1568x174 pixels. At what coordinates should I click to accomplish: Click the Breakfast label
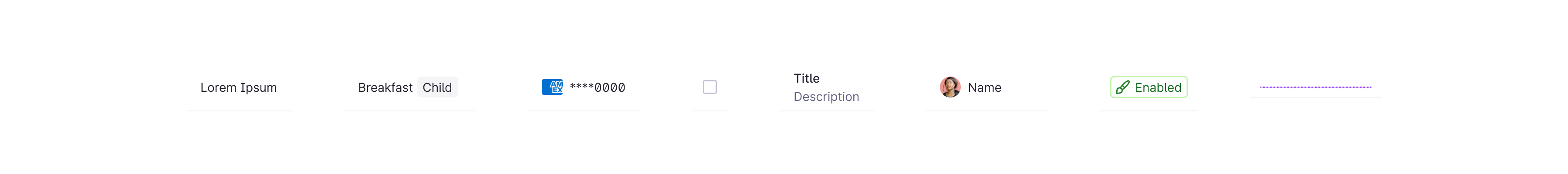(x=385, y=87)
